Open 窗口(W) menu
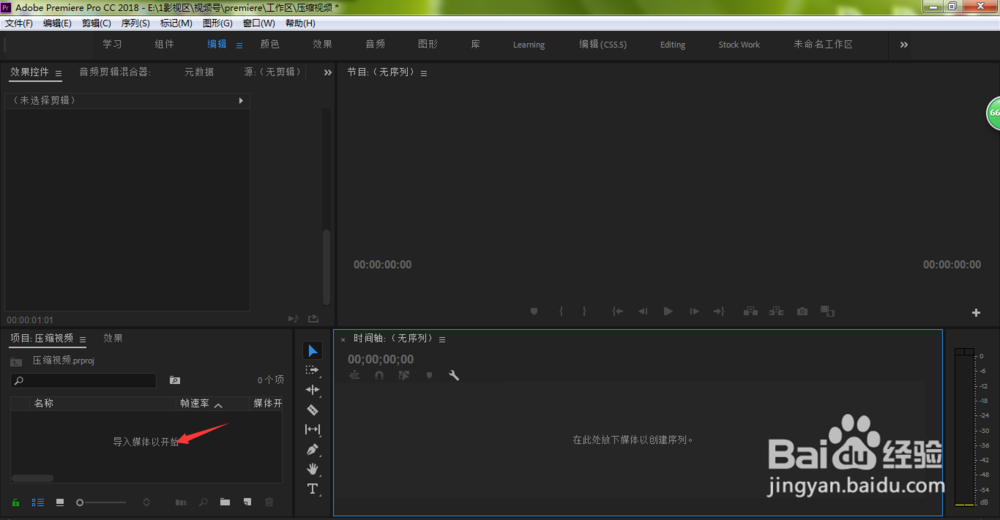This screenshot has height=520, width=1000. (x=258, y=23)
